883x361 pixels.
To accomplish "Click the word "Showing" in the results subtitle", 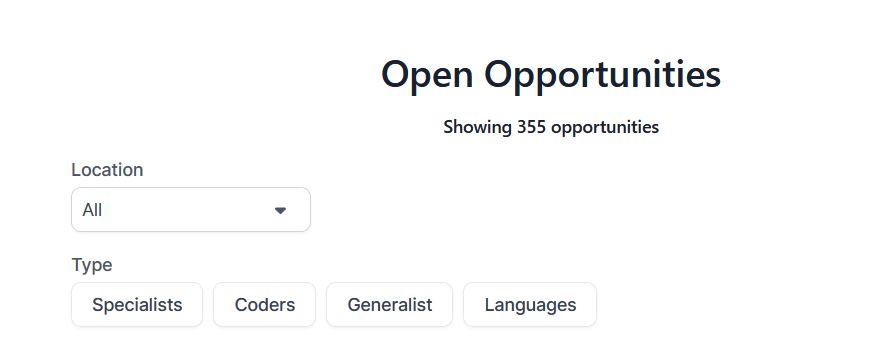I will [478, 127].
